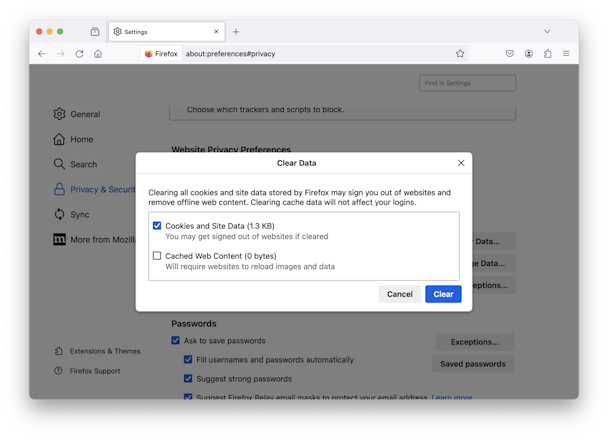Screen dimensions: 608x438
Task: Toggle Suggest strong passwords checkbox
Action: click(188, 379)
